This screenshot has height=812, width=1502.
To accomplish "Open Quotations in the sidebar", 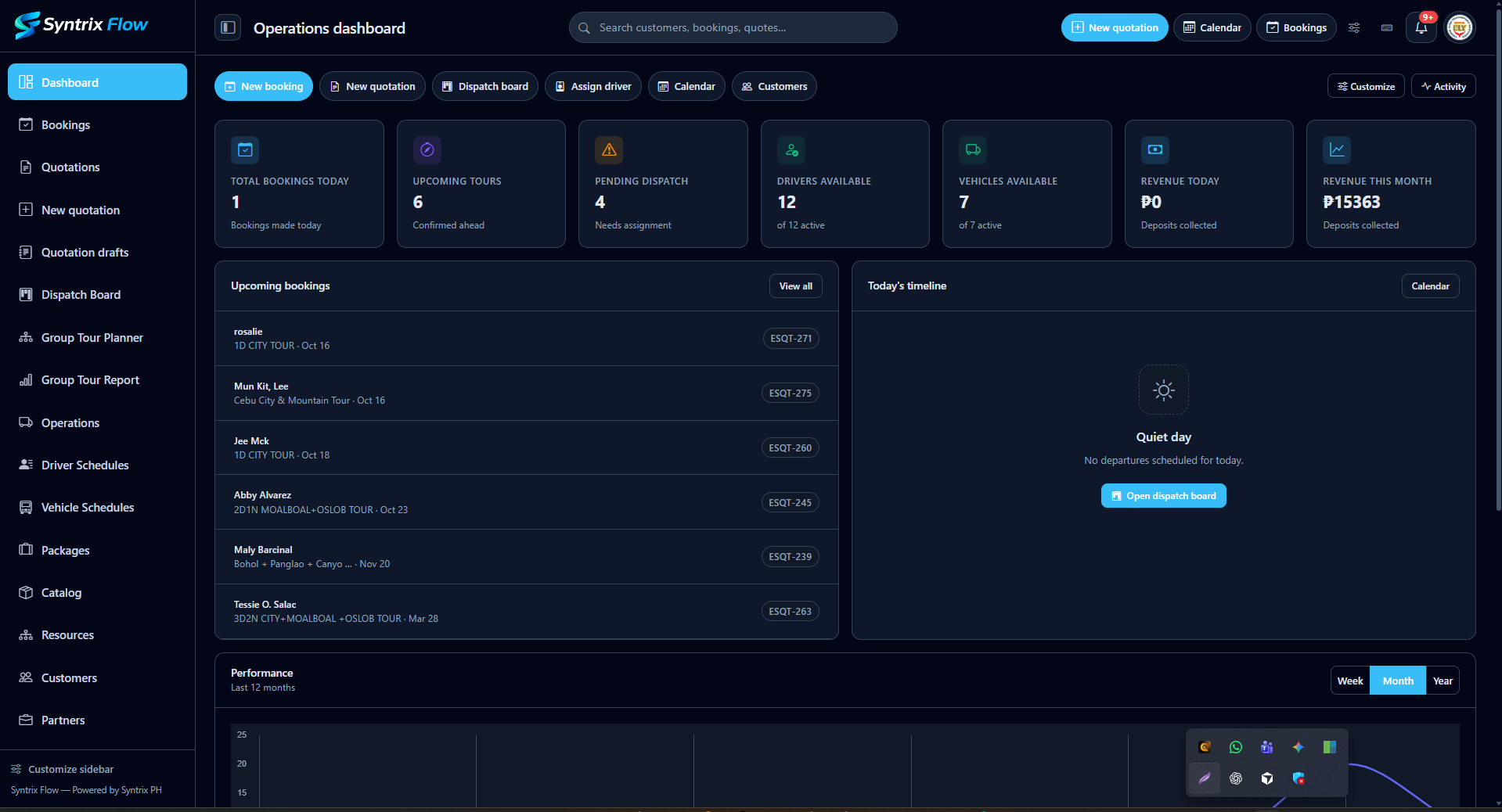I will (x=97, y=167).
